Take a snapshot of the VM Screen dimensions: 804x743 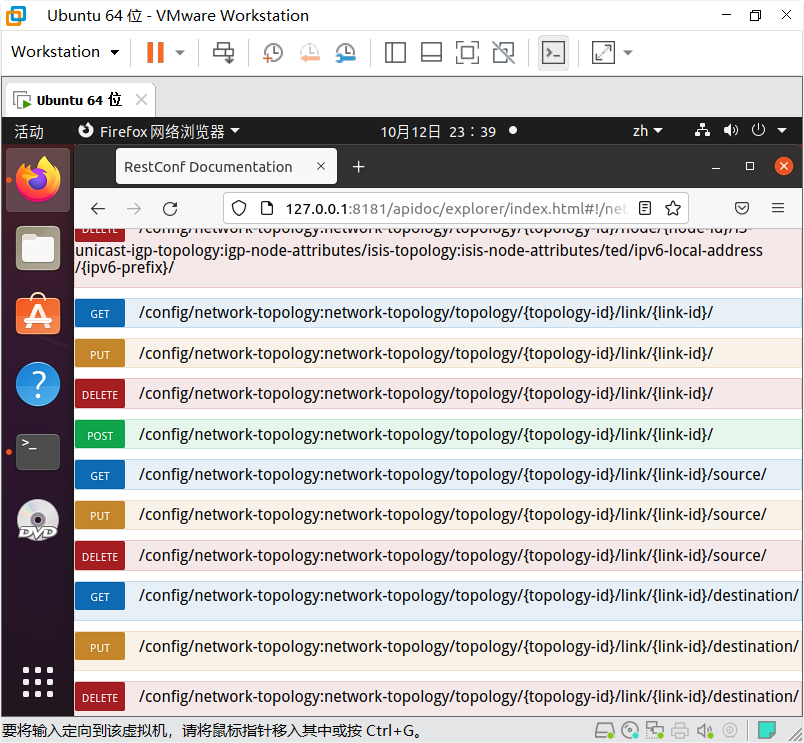tap(273, 52)
